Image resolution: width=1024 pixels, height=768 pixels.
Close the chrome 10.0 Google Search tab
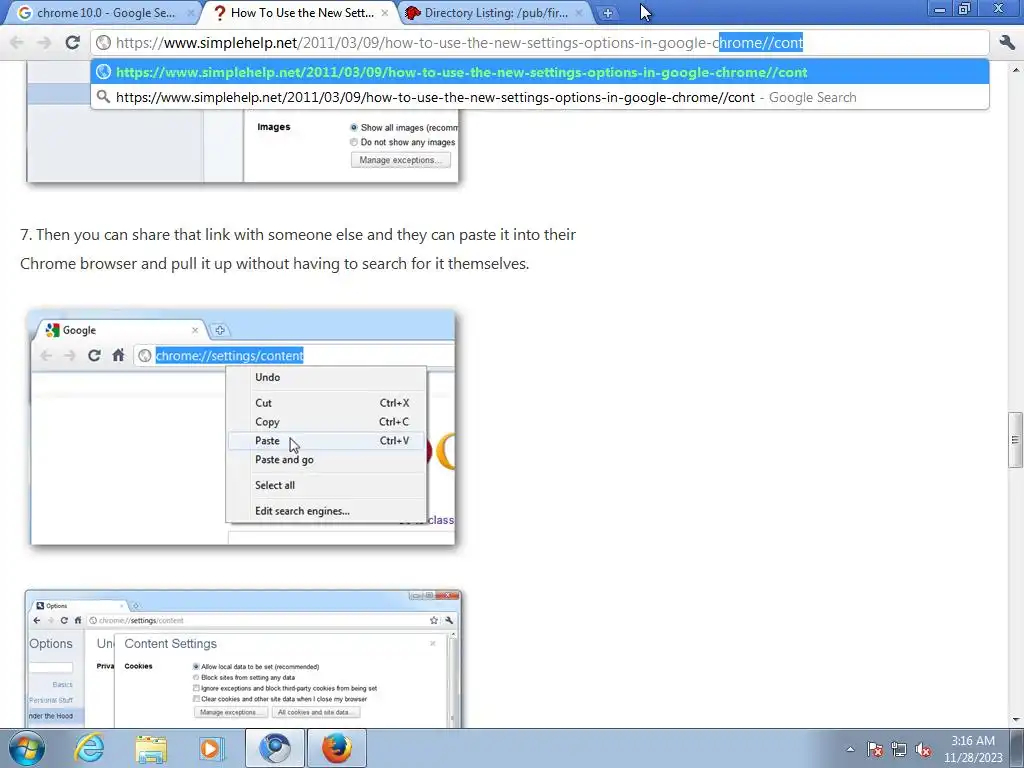191,13
